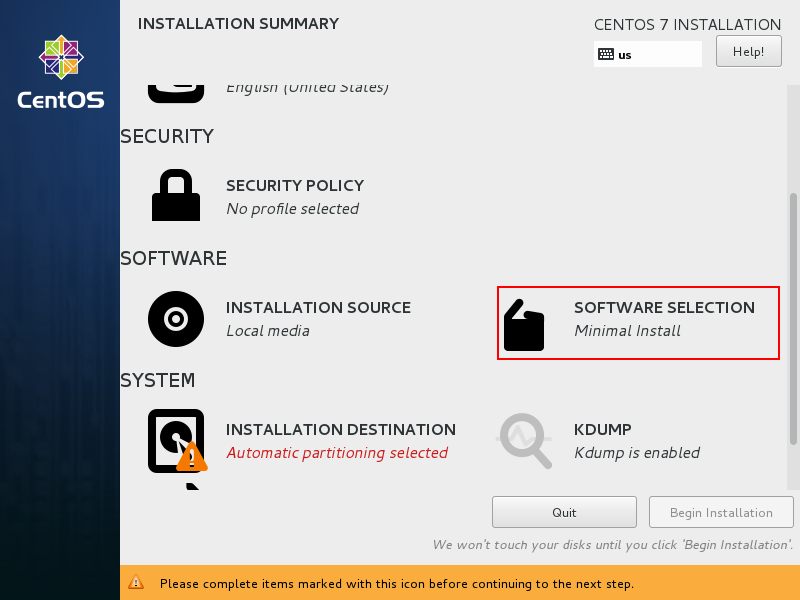Click the 'INSTALLATION SUMMARY' heading
Image resolution: width=800 pixels, height=600 pixels.
coord(238,23)
